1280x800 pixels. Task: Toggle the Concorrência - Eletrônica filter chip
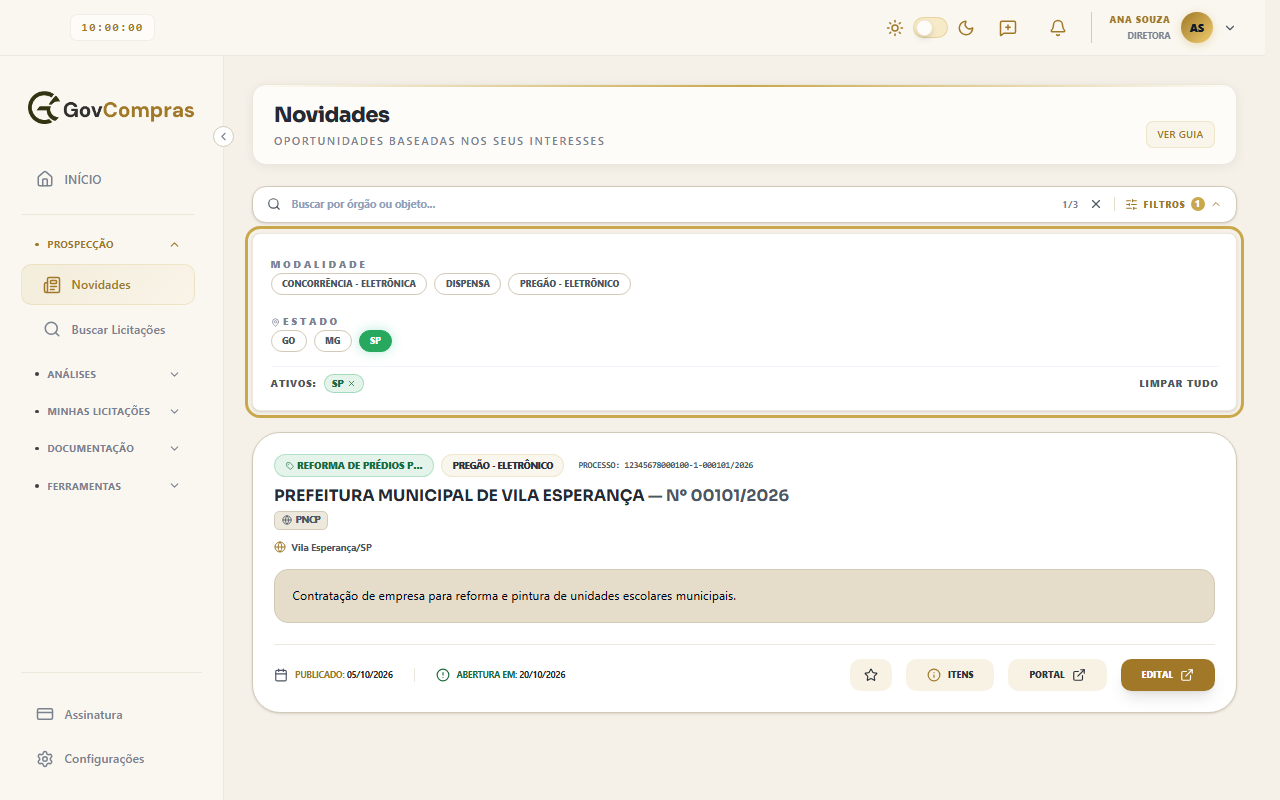tap(349, 284)
